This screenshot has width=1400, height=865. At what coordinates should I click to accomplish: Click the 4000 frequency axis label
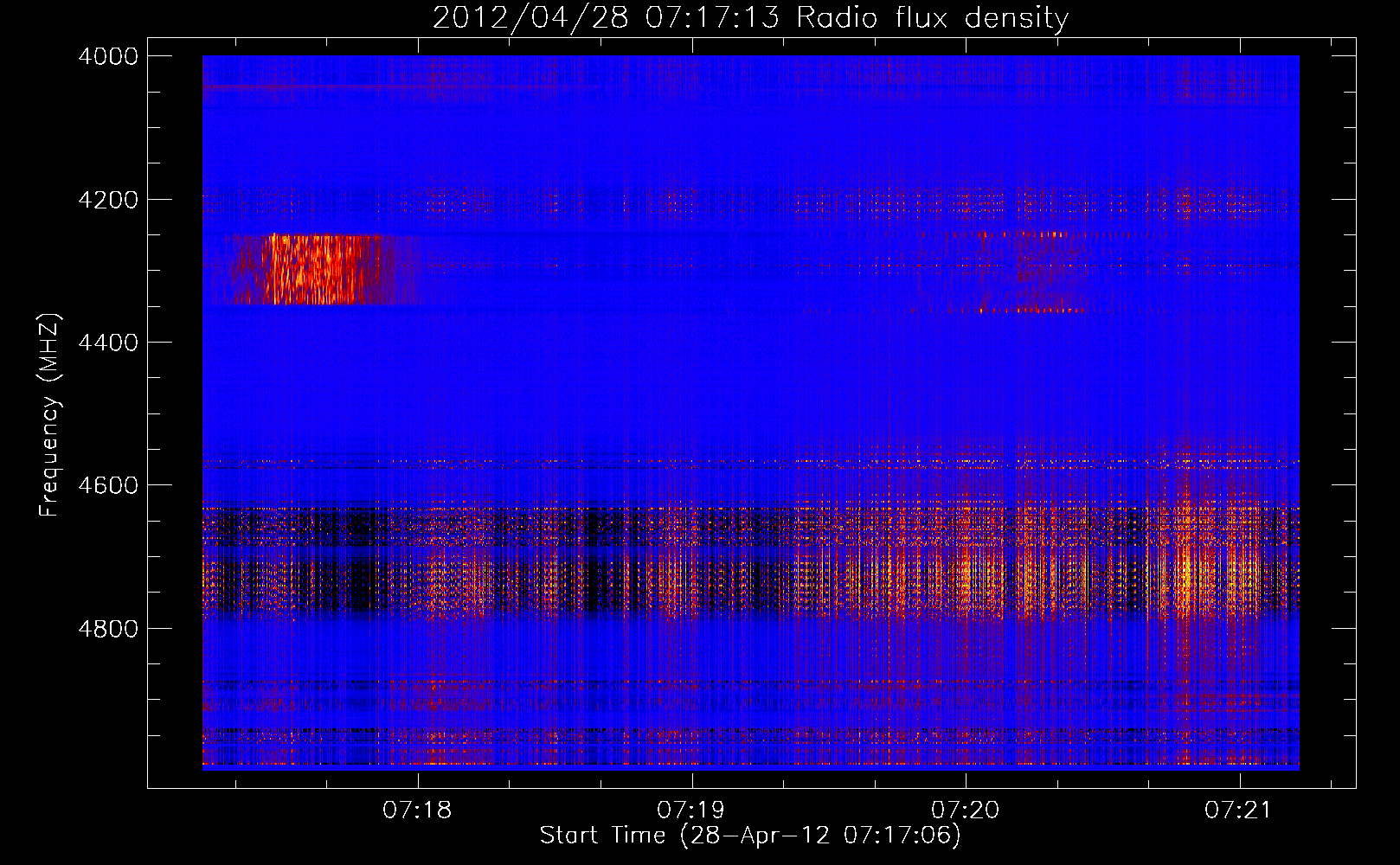[108, 56]
